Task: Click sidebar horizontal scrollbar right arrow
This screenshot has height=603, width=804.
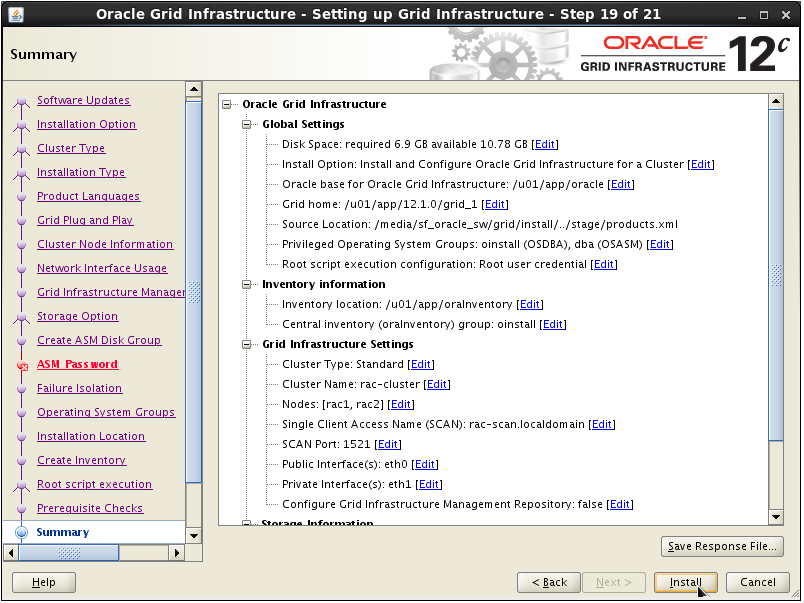Action: (177, 553)
